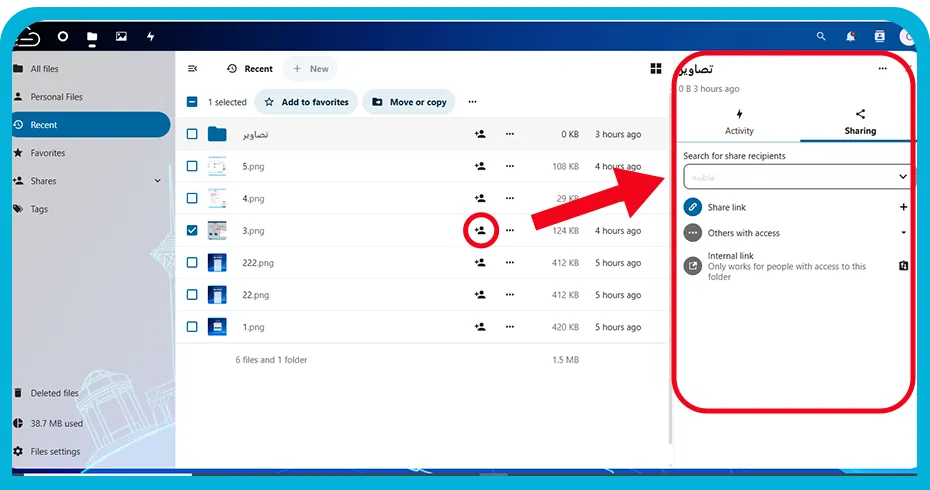Expand the Shares section in sidebar
Screen dimensions: 930x490
coord(157,181)
